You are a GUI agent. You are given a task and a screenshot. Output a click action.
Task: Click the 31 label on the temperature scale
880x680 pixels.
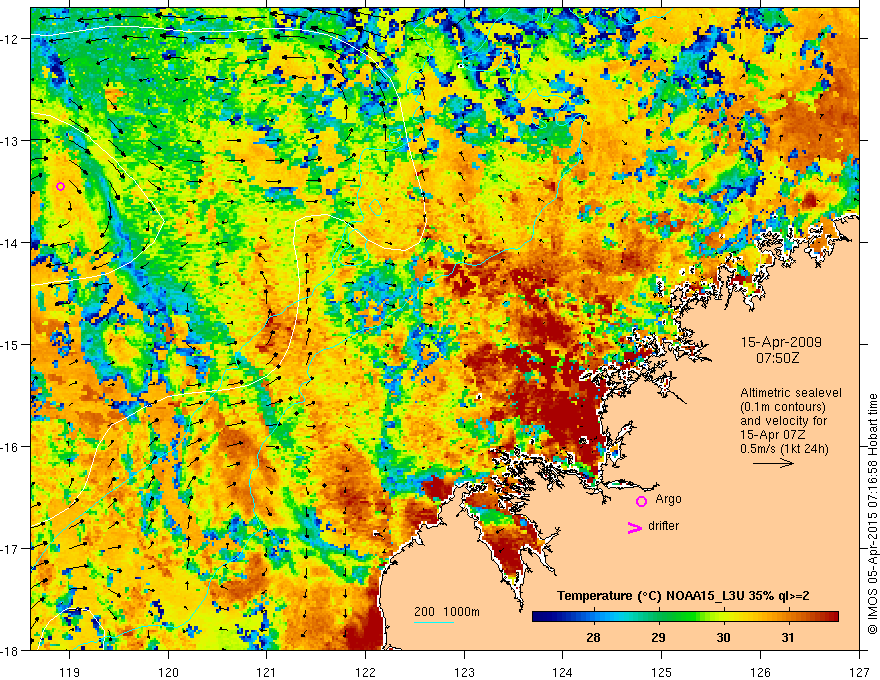788,637
